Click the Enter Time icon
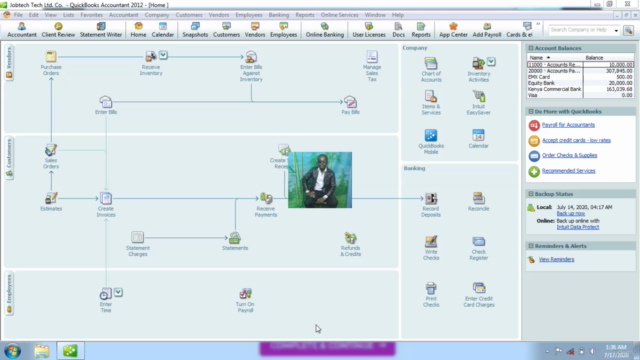This screenshot has height=360, width=640. click(x=105, y=293)
